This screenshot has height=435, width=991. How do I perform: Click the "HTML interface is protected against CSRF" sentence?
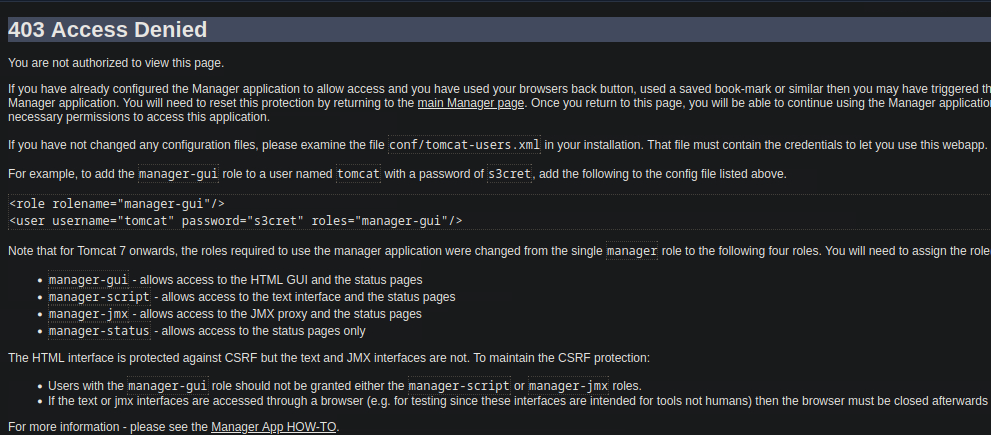point(328,357)
